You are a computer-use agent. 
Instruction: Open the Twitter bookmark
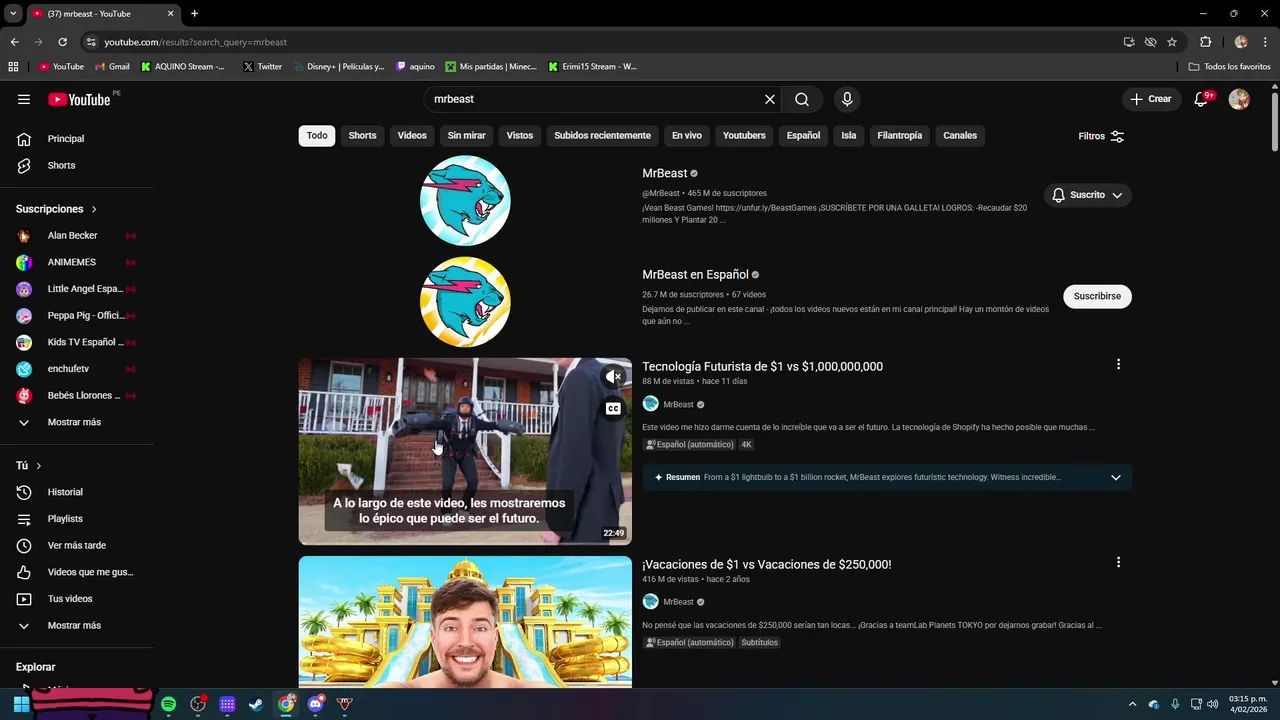click(262, 67)
